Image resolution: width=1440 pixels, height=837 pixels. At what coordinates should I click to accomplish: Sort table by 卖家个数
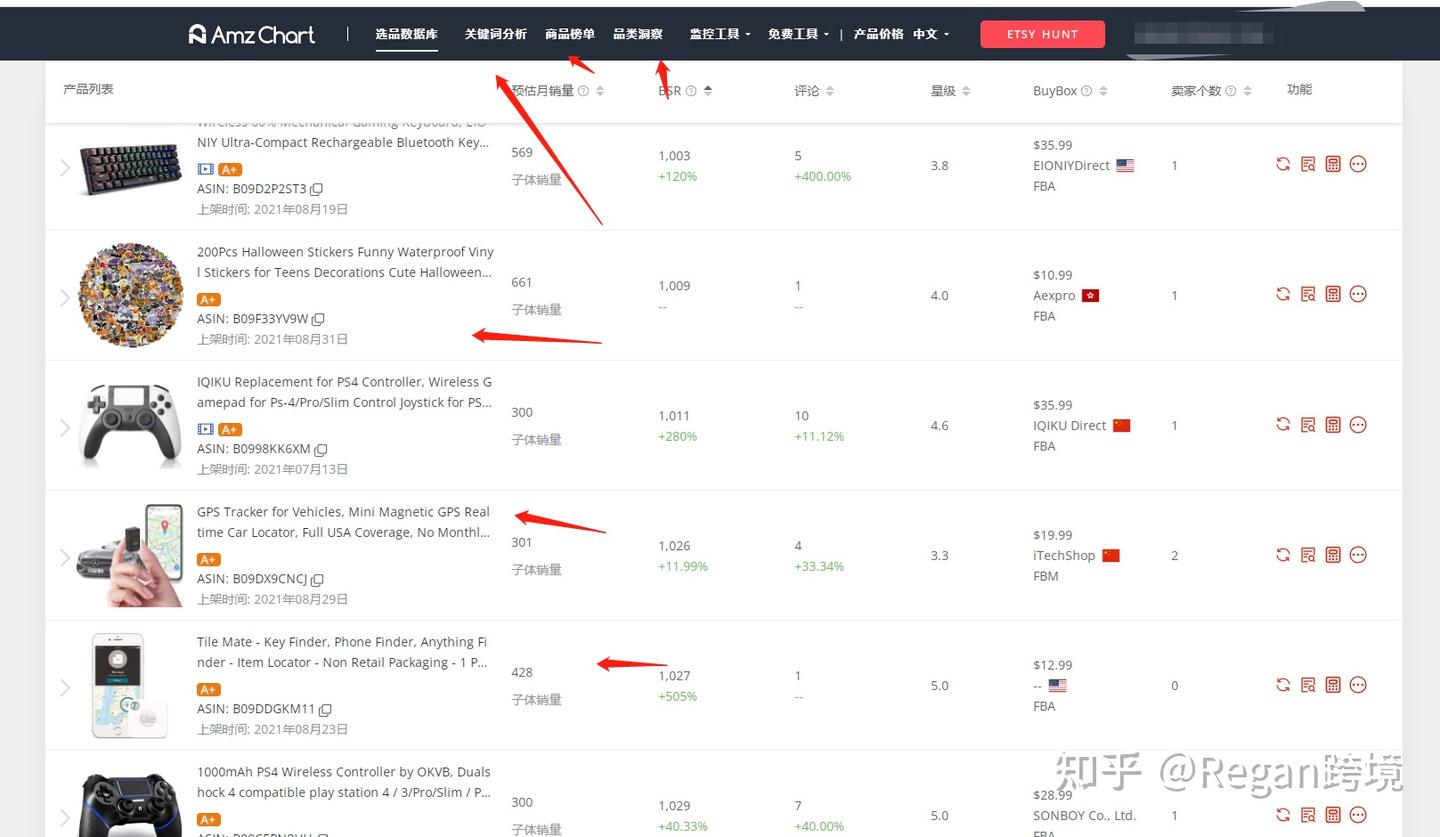click(x=1247, y=91)
